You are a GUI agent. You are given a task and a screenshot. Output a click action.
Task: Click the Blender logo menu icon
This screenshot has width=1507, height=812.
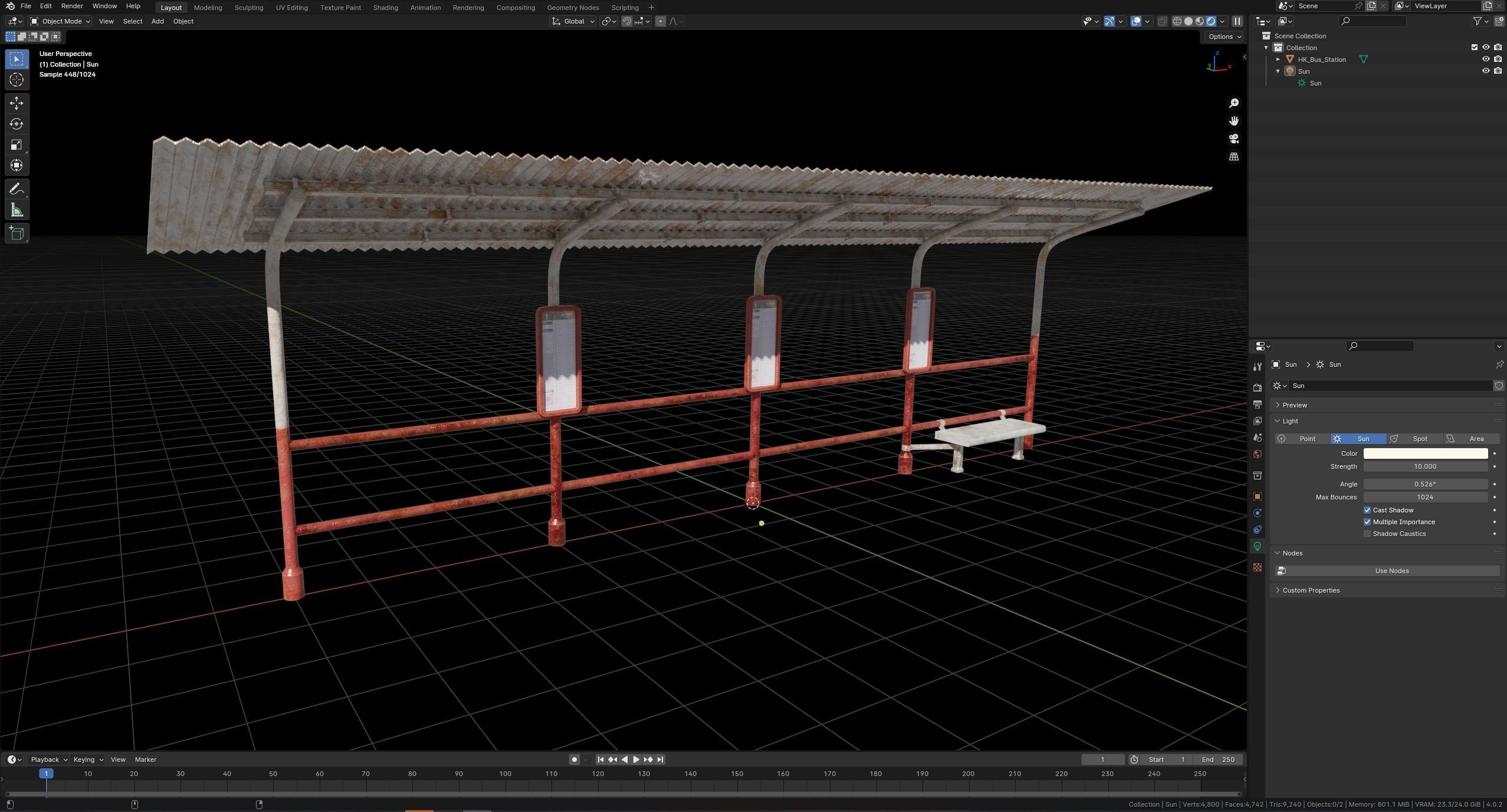[10, 6]
